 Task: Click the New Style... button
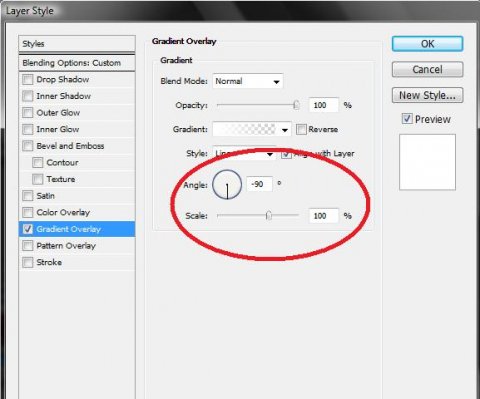427,95
